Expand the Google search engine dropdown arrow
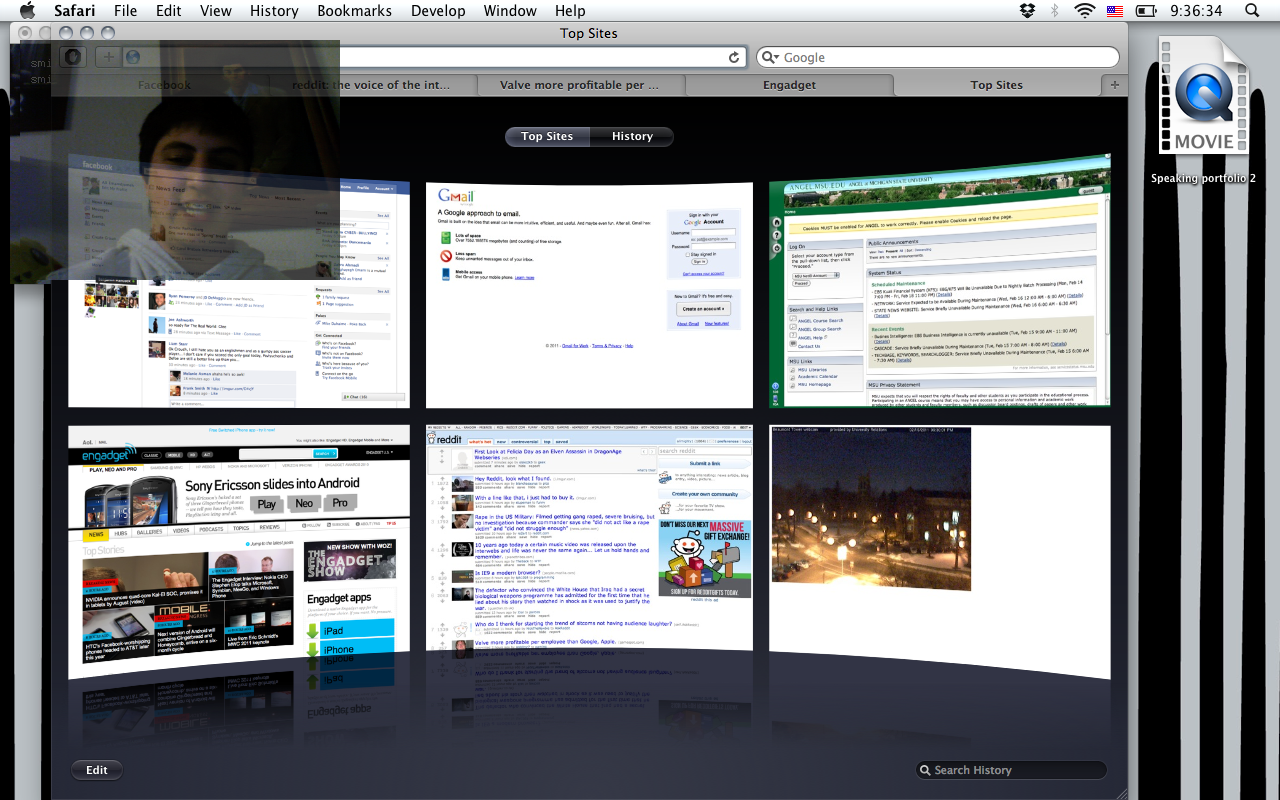The image size is (1280, 800). (x=768, y=58)
